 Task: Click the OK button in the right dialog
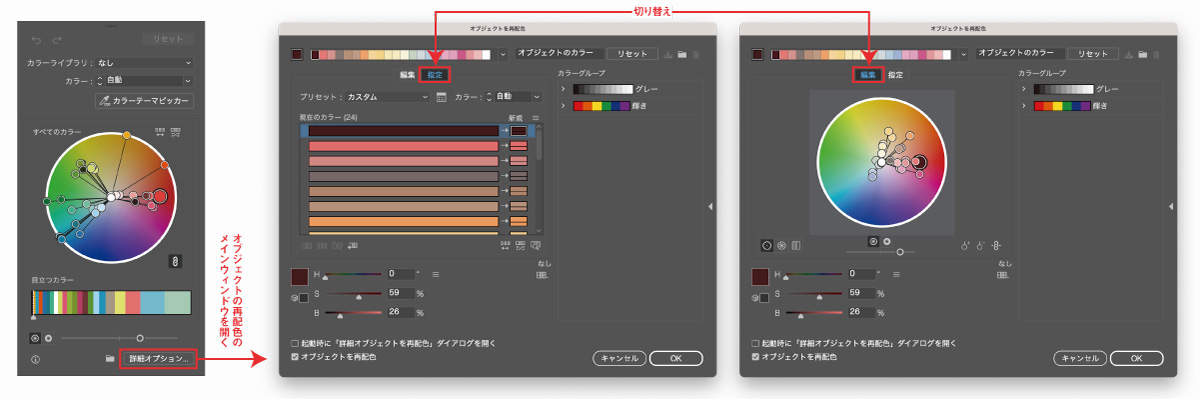1136,357
